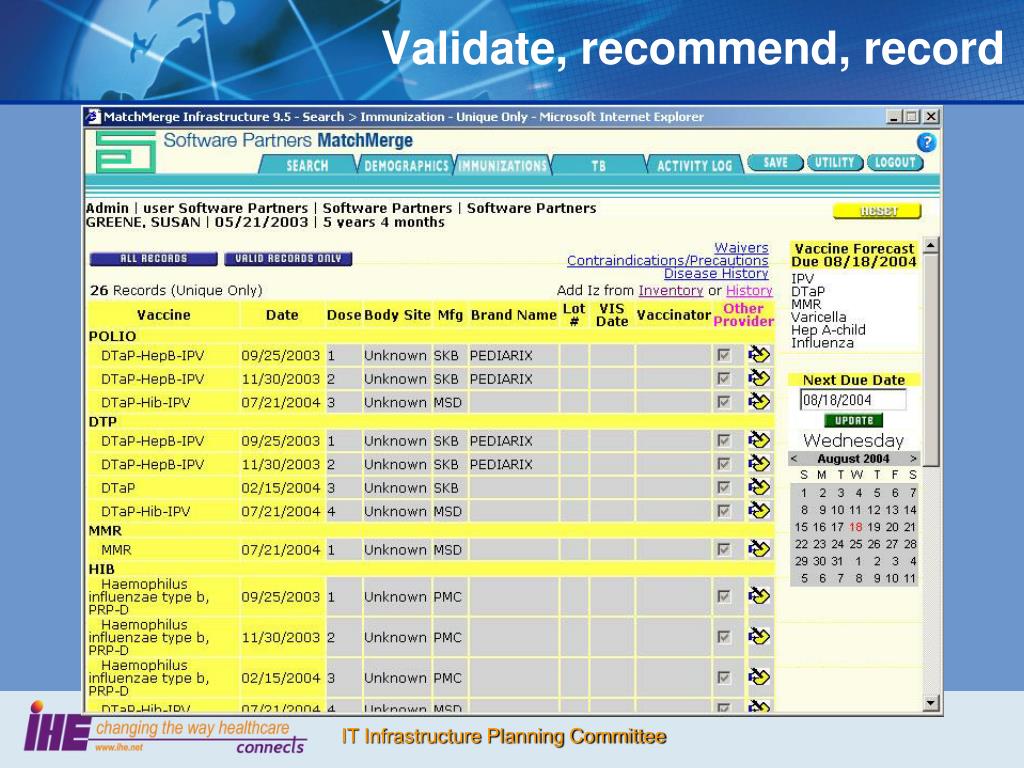Viewport: 1024px width, 768px height.
Task: Select August 25 in the calendar
Action: point(856,544)
